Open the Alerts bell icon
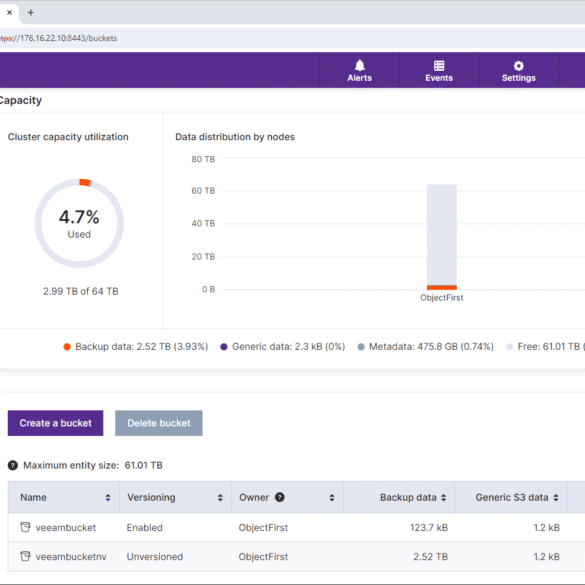This screenshot has width=585, height=585. pyautogui.click(x=359, y=66)
